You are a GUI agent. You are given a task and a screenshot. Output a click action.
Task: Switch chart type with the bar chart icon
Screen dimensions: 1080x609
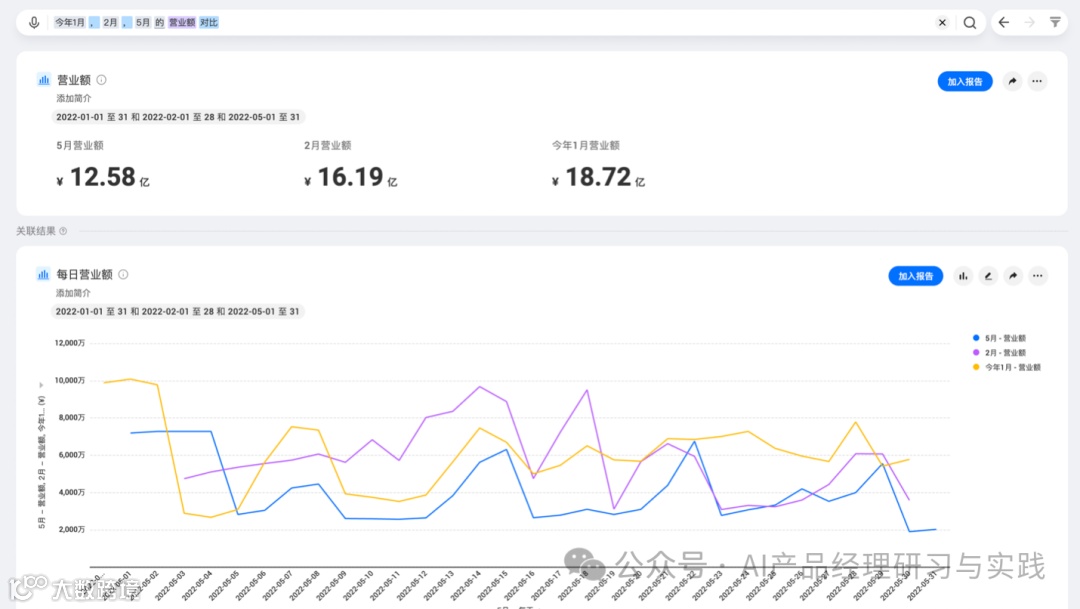(x=963, y=276)
